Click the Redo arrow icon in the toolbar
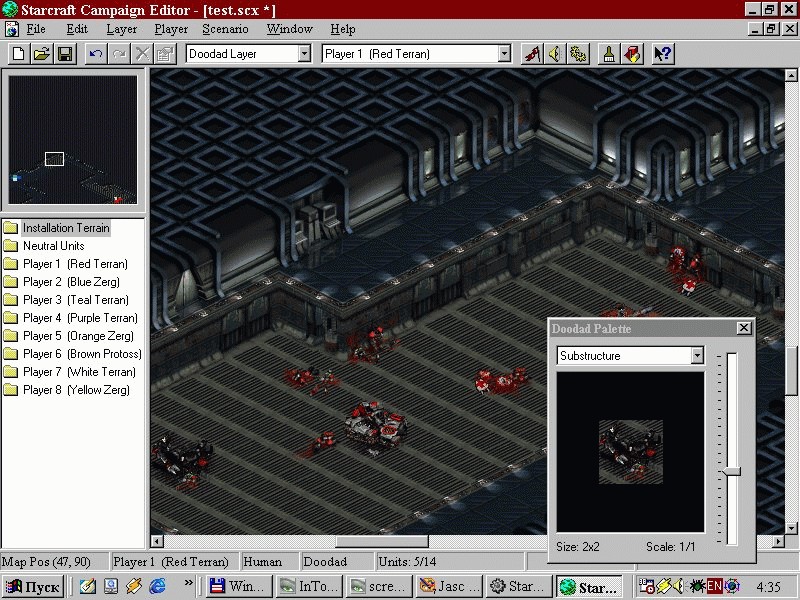800x600 pixels. (119, 54)
